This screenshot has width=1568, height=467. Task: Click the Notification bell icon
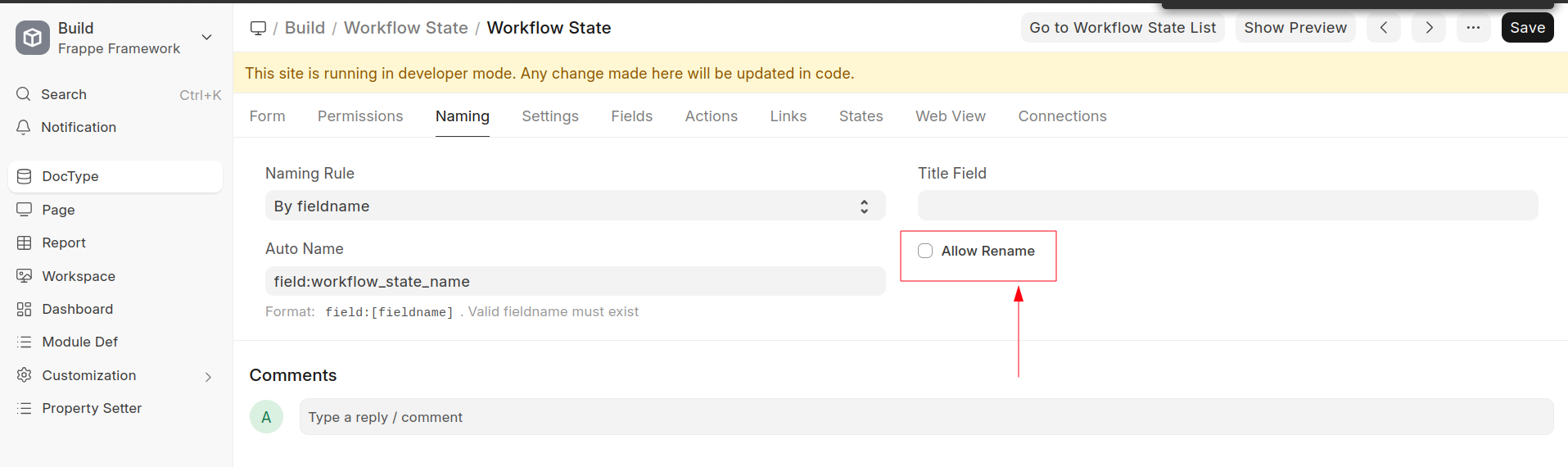tap(24, 127)
